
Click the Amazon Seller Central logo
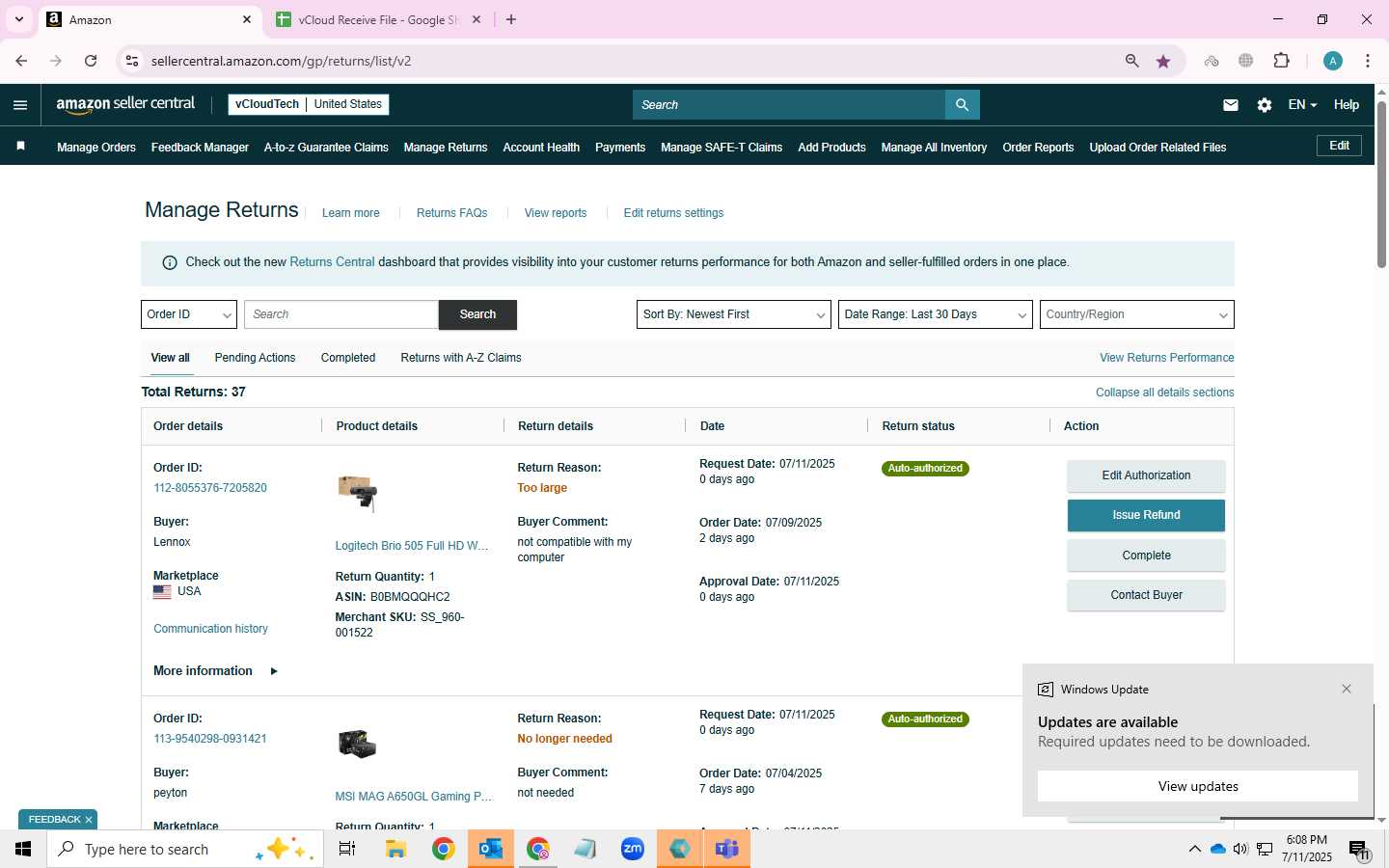pos(125,104)
